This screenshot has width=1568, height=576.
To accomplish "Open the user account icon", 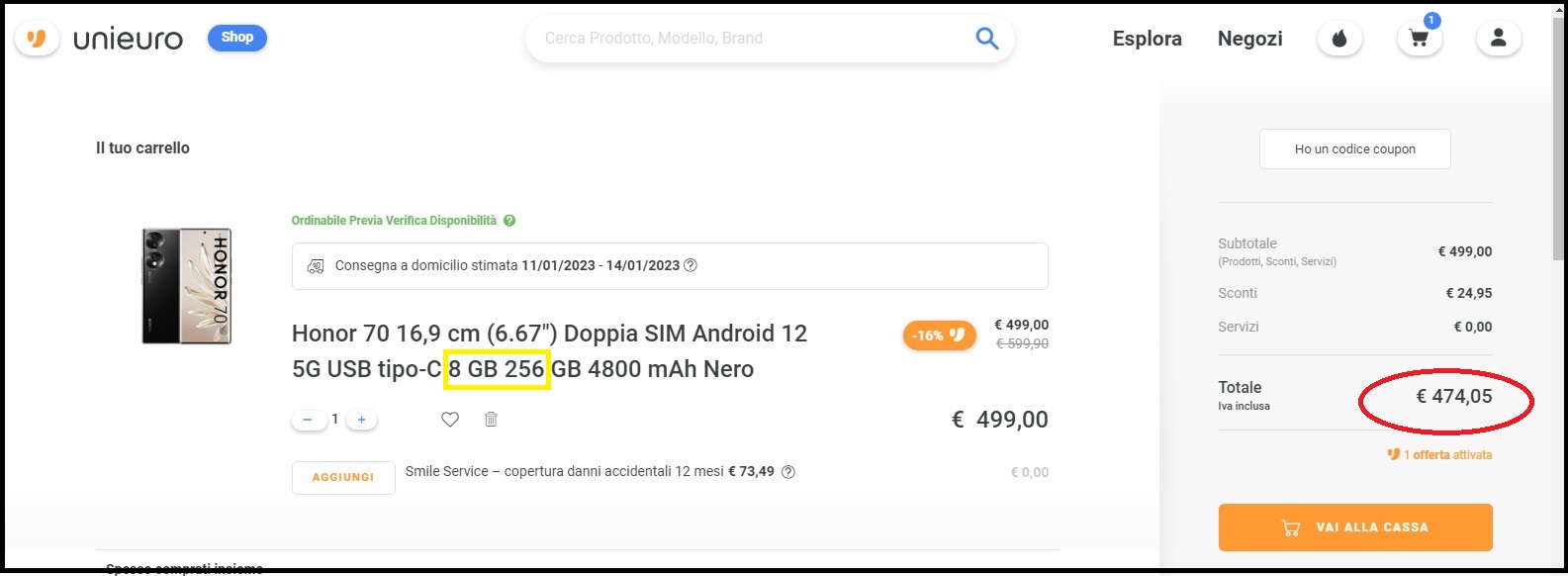I will 1498,39.
